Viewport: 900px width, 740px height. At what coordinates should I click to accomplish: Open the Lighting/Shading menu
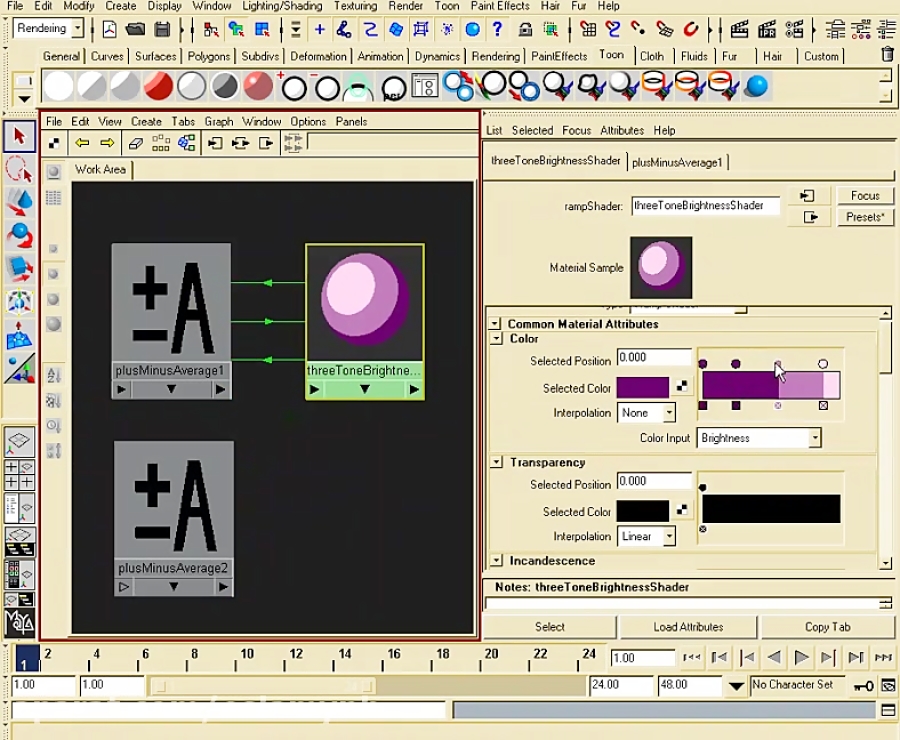282,6
